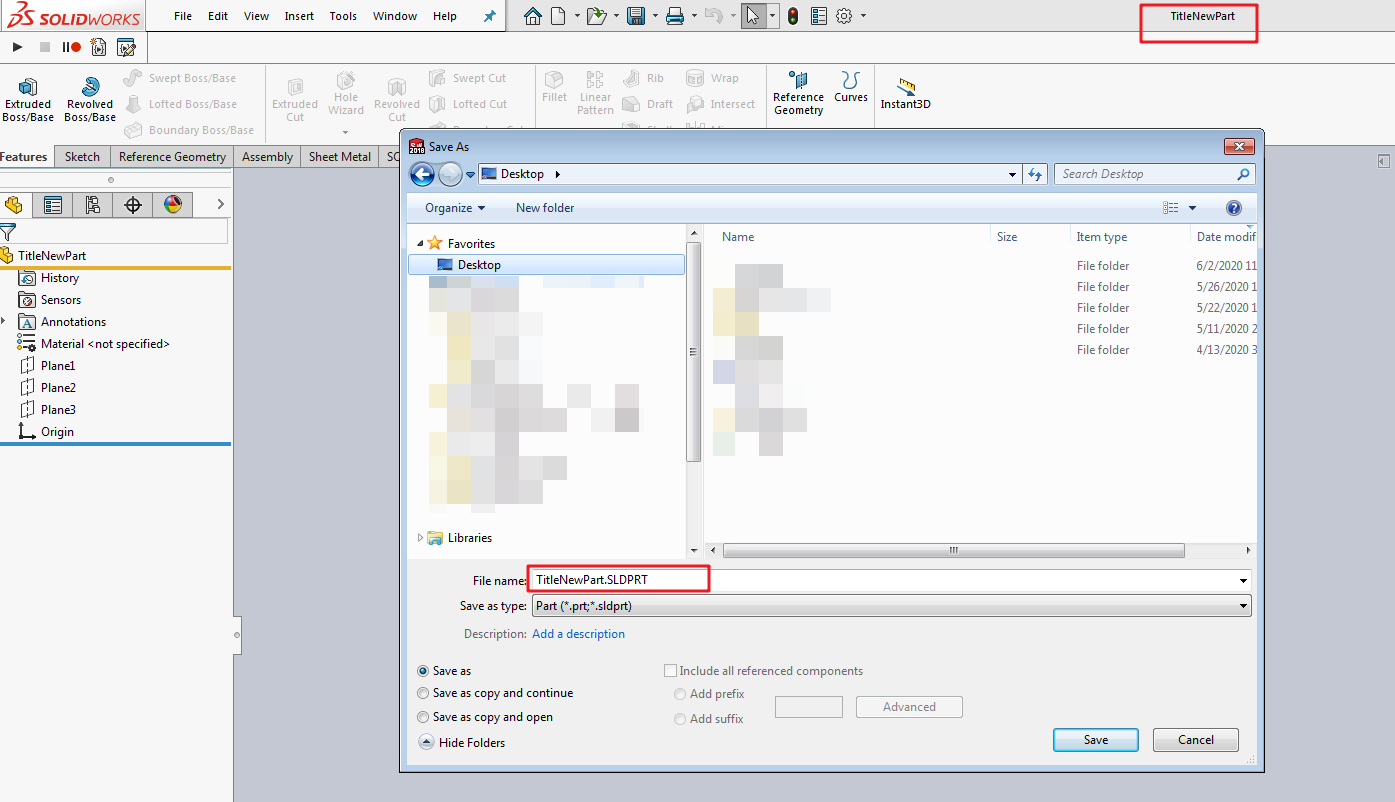1395x802 pixels.
Task: Select 'Save as copy and continue' option
Action: [424, 693]
